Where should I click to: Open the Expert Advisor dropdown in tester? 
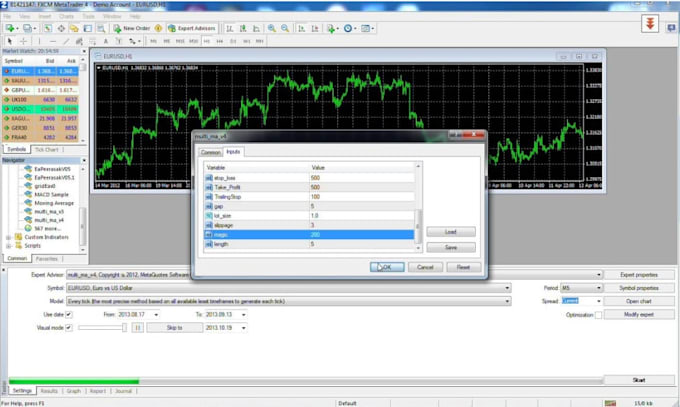pyautogui.click(x=599, y=275)
